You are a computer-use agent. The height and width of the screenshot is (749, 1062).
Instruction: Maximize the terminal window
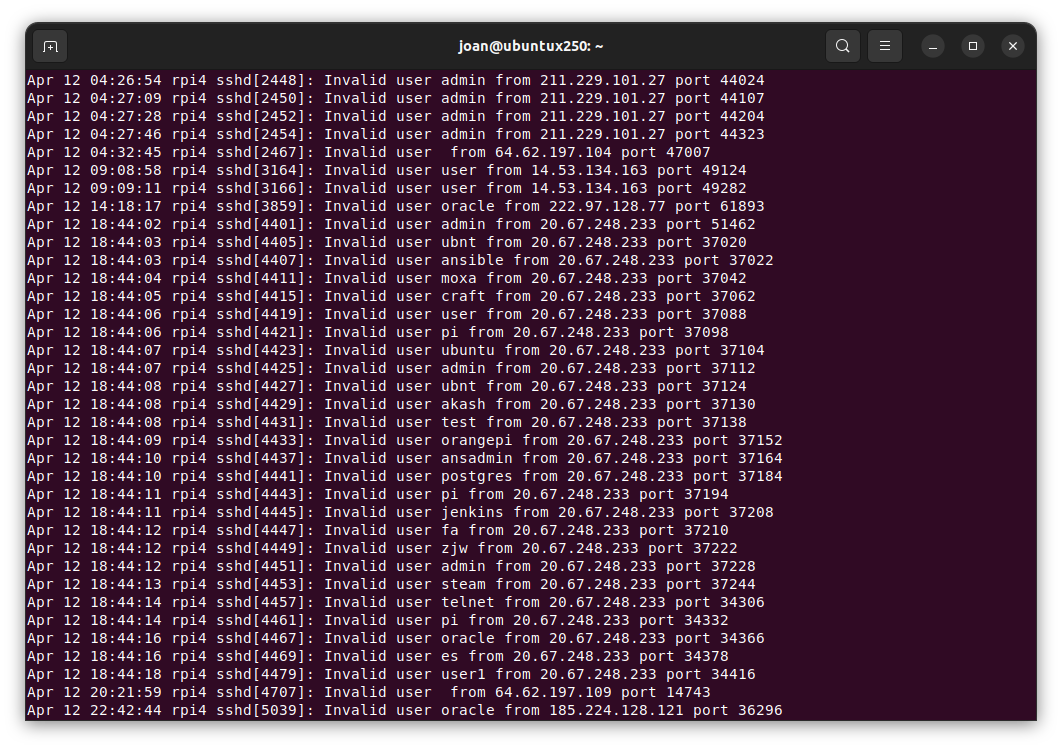tap(973, 46)
